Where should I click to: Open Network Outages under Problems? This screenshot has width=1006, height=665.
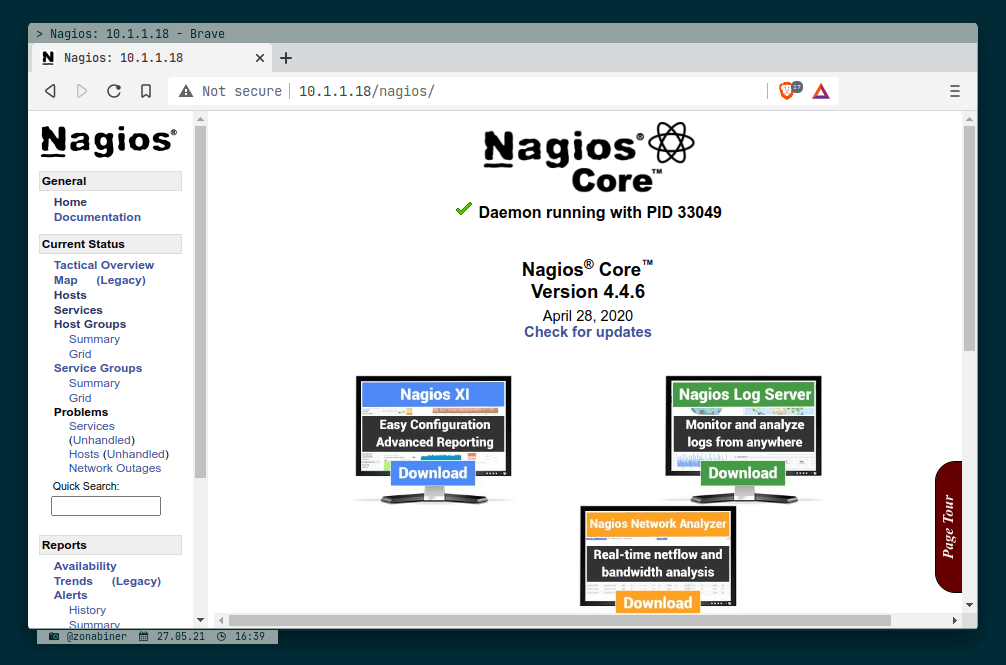click(114, 467)
